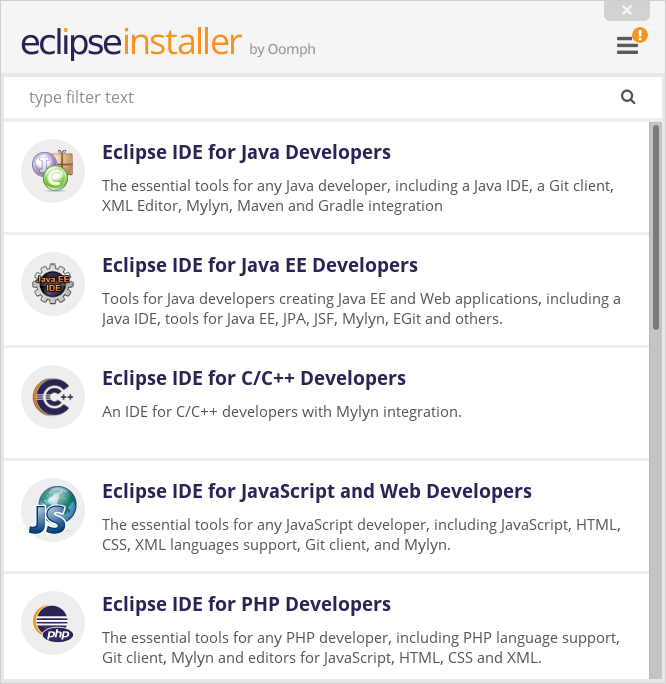The image size is (666, 684).
Task: Click JavaScript description mentioning HTML, CSS, XML
Action: (x=361, y=535)
